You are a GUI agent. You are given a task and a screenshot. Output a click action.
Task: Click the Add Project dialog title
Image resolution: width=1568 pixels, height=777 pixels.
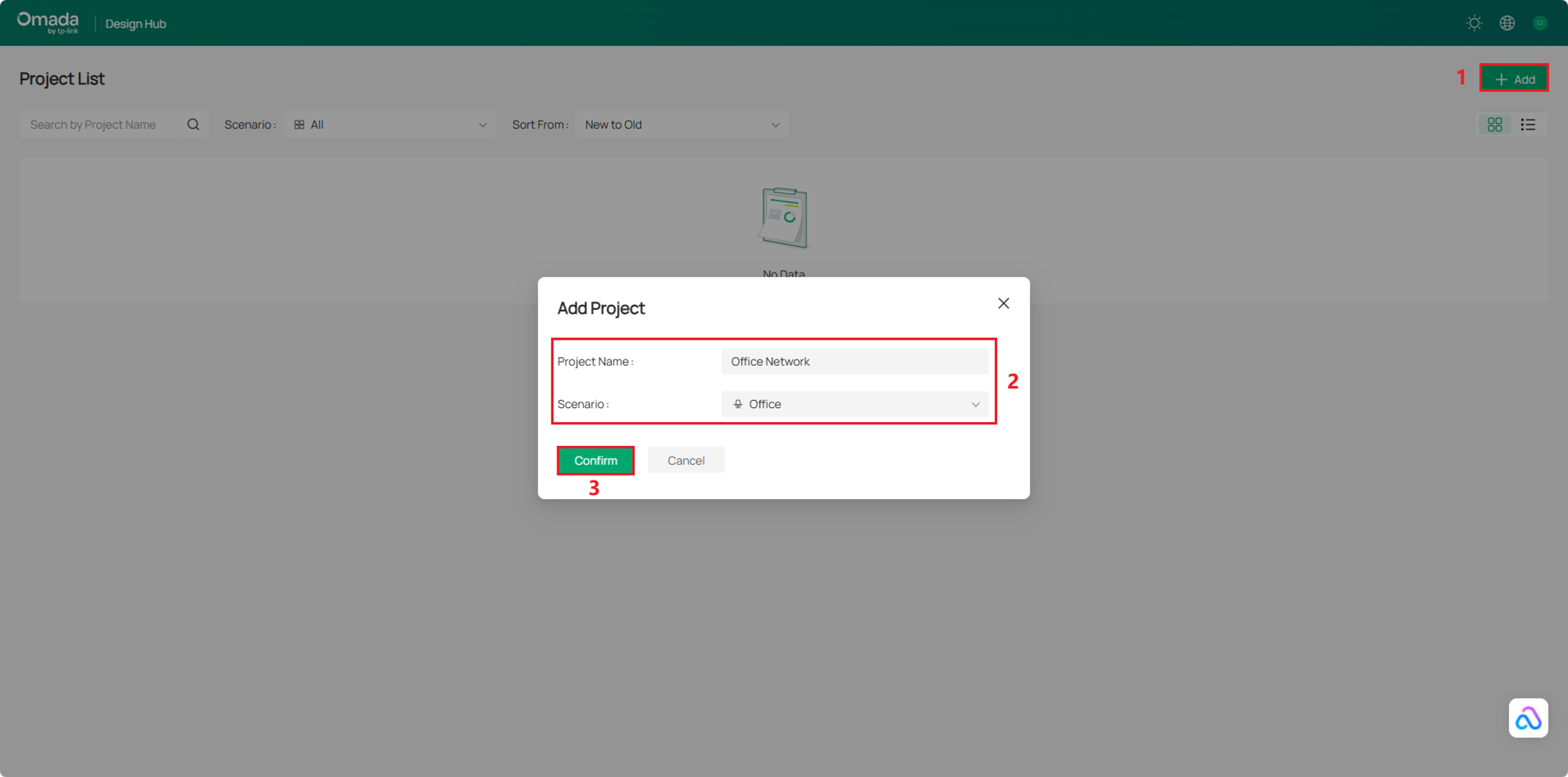tap(601, 308)
